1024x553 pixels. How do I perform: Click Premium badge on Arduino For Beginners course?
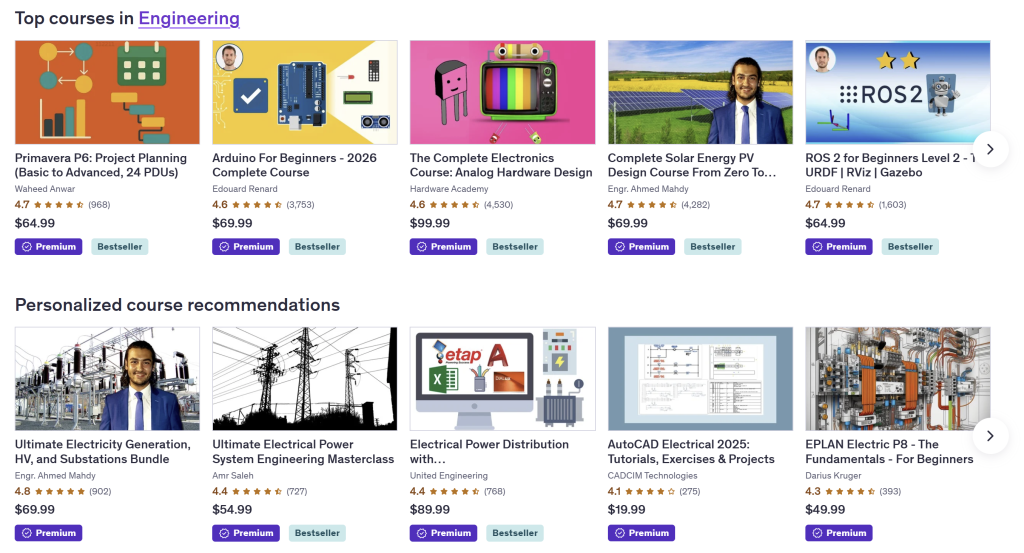(x=246, y=247)
